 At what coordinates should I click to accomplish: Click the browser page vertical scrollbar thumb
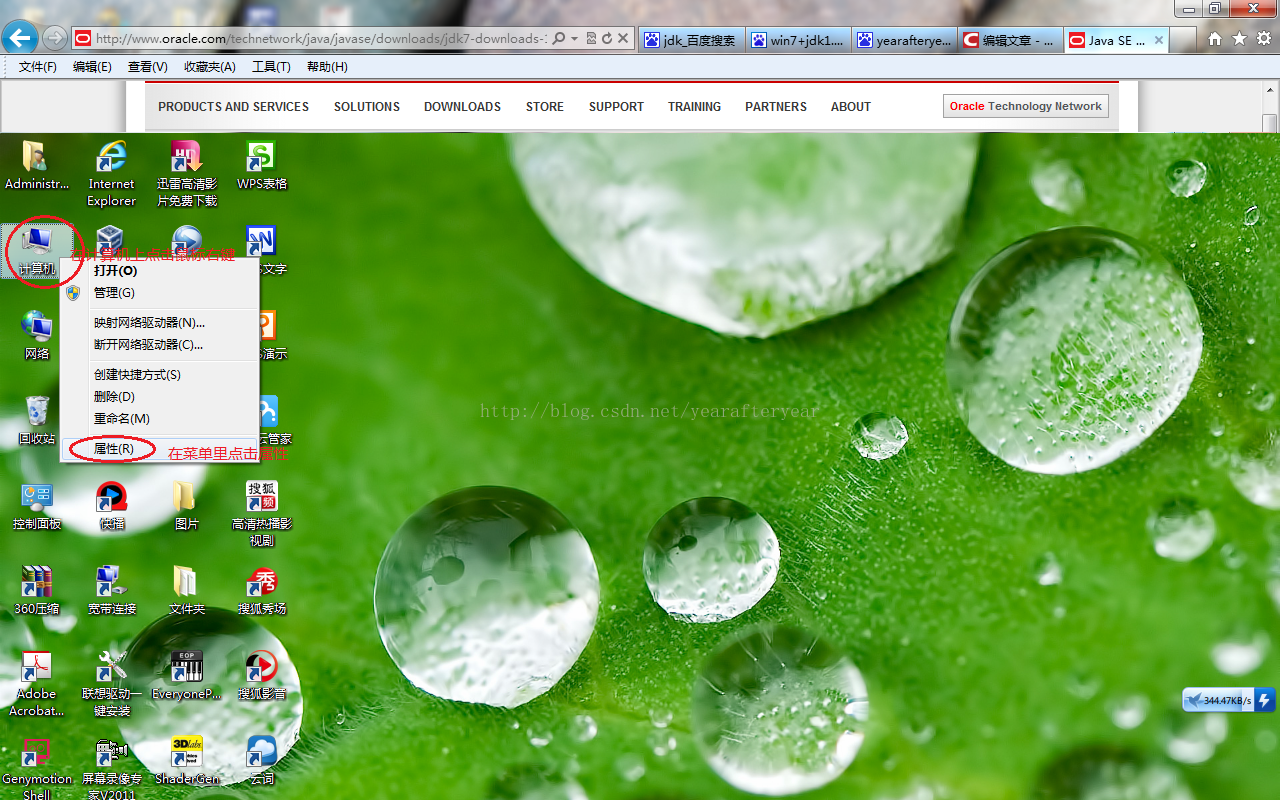[x=1270, y=125]
